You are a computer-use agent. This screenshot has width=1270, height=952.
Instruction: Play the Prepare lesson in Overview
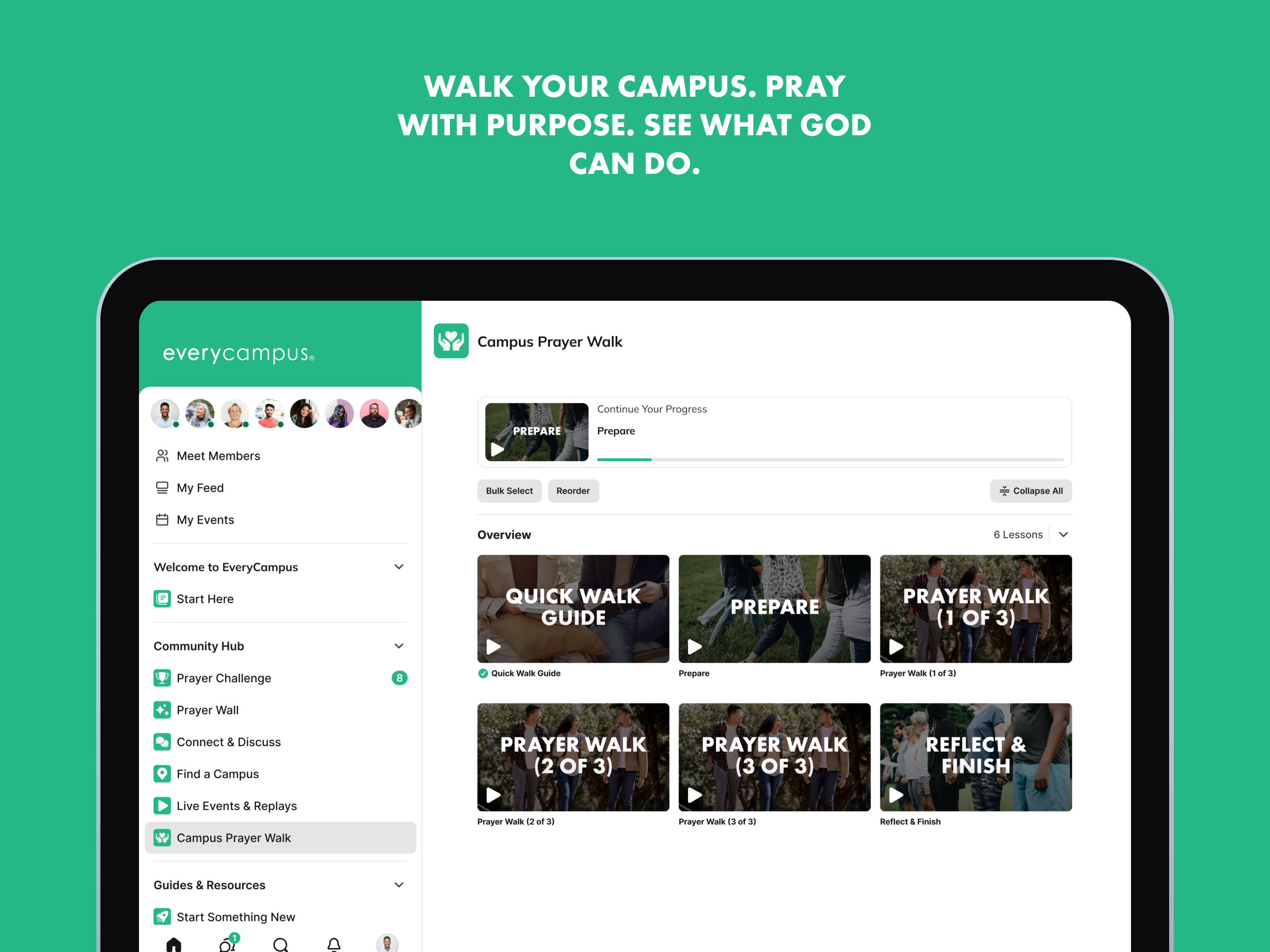695,647
